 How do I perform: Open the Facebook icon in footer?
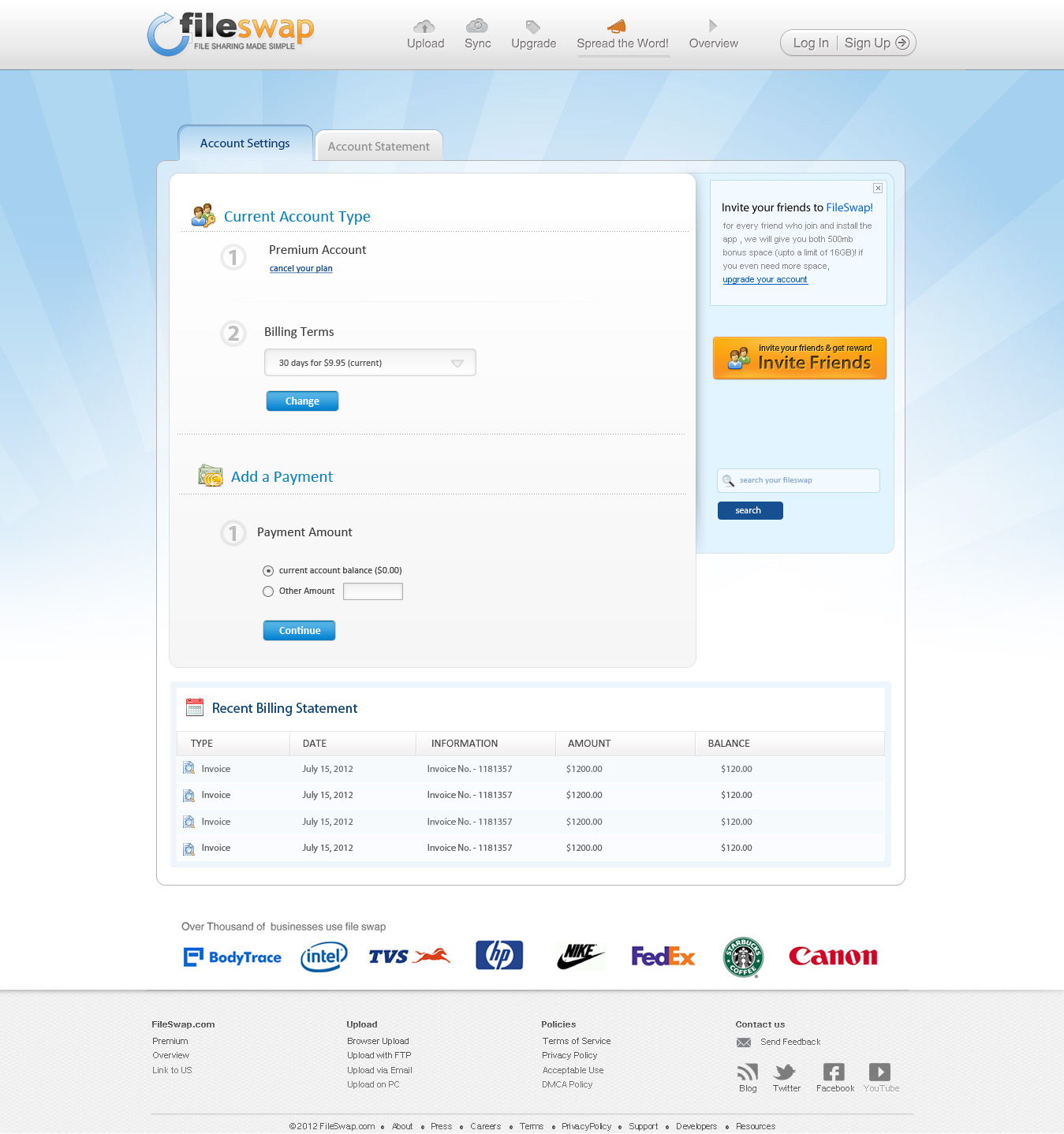pyautogui.click(x=834, y=1072)
